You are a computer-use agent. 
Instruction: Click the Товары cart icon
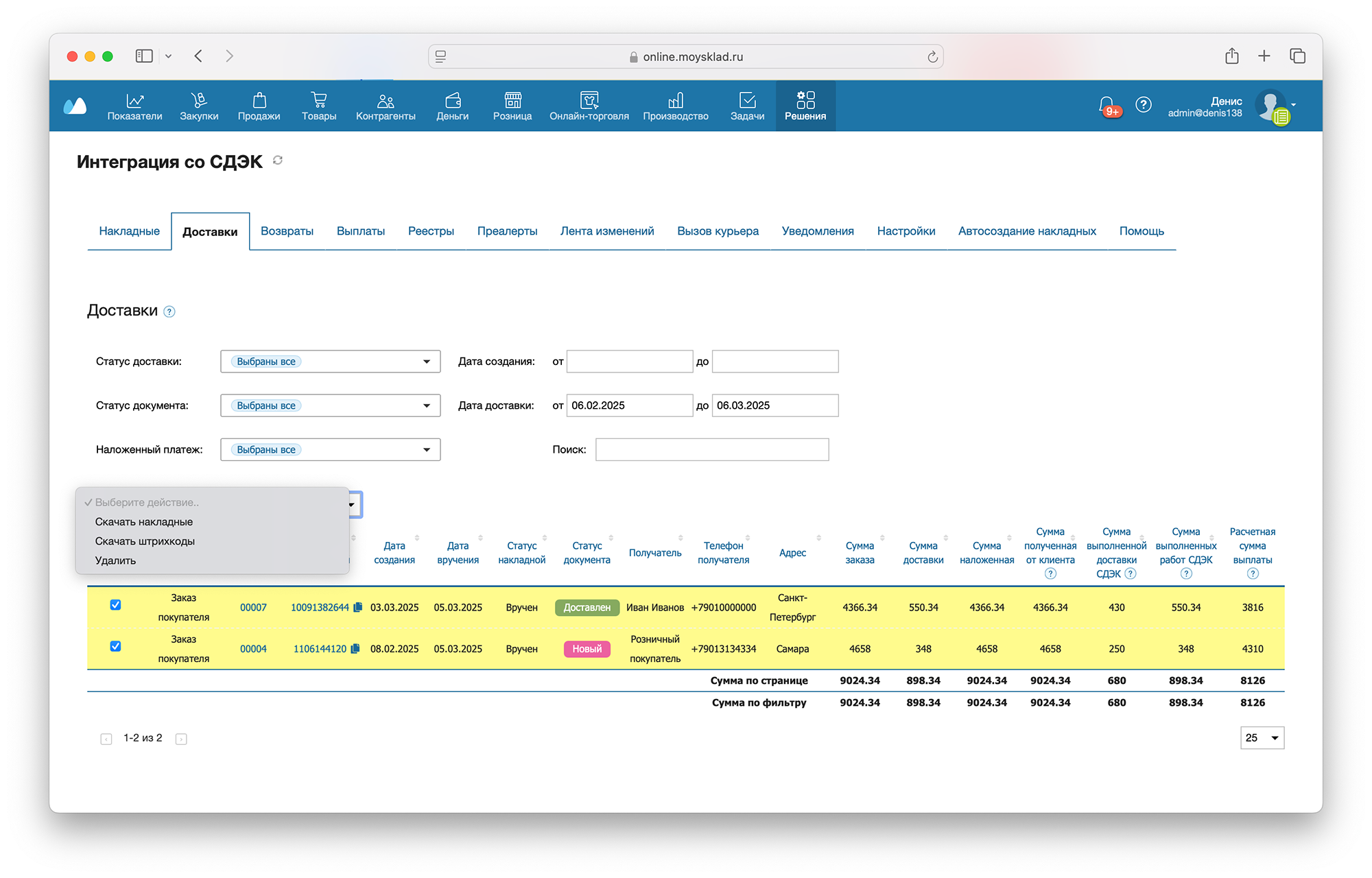click(318, 100)
